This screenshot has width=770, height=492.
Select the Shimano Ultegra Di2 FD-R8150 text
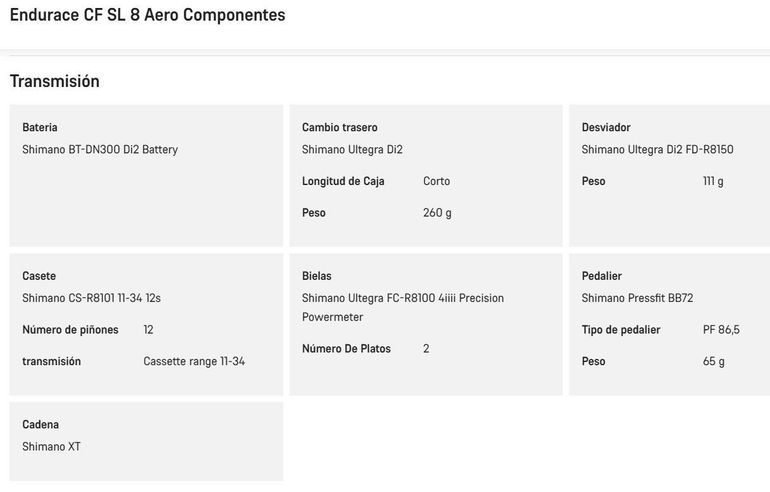tap(658, 149)
